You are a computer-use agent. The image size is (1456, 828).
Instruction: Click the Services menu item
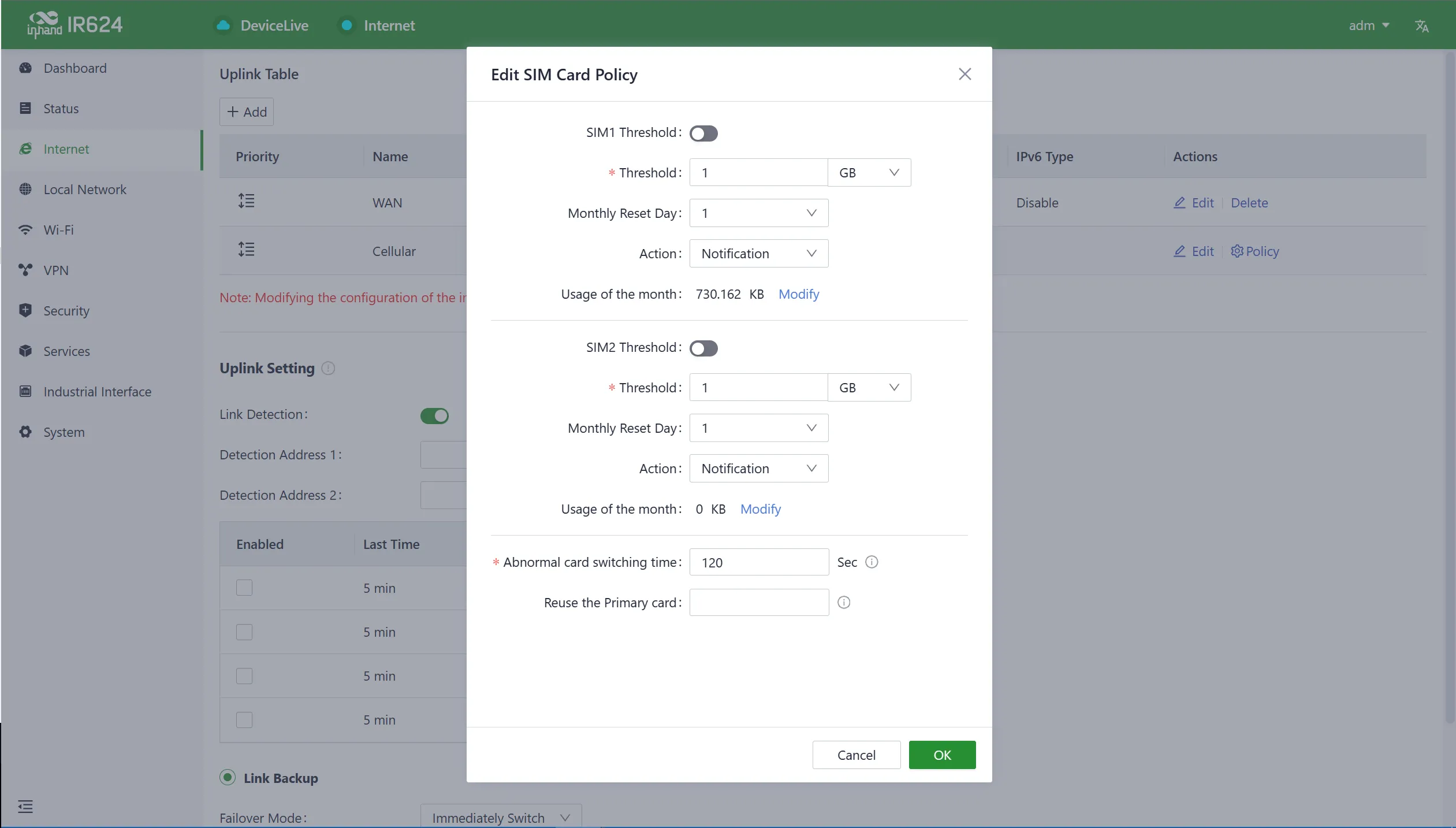click(102, 351)
